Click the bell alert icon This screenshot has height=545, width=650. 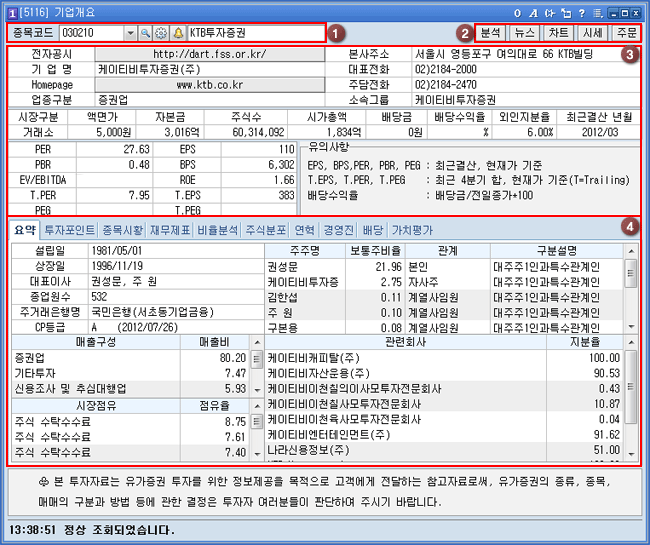pos(178,33)
